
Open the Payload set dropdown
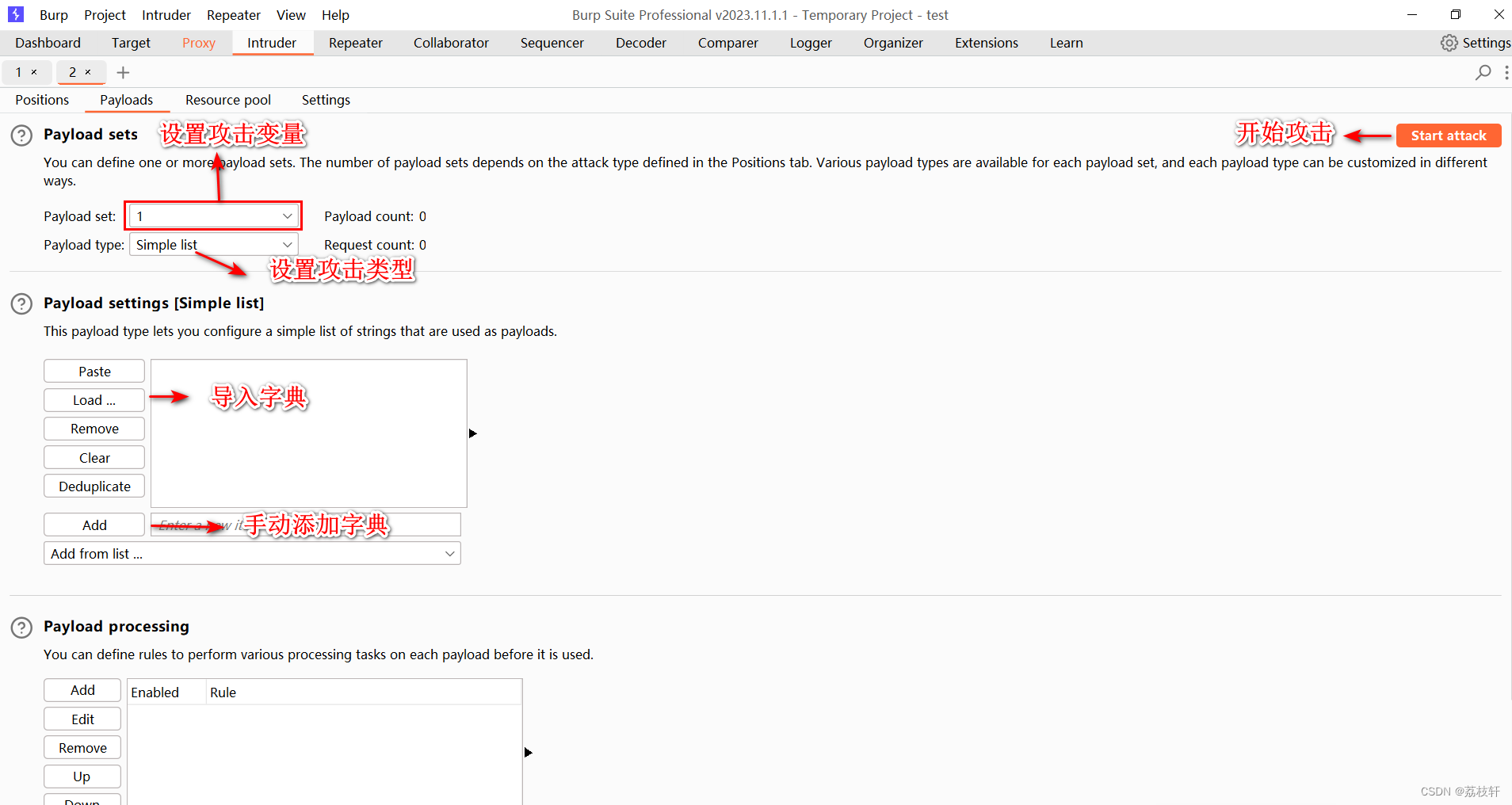tap(214, 216)
